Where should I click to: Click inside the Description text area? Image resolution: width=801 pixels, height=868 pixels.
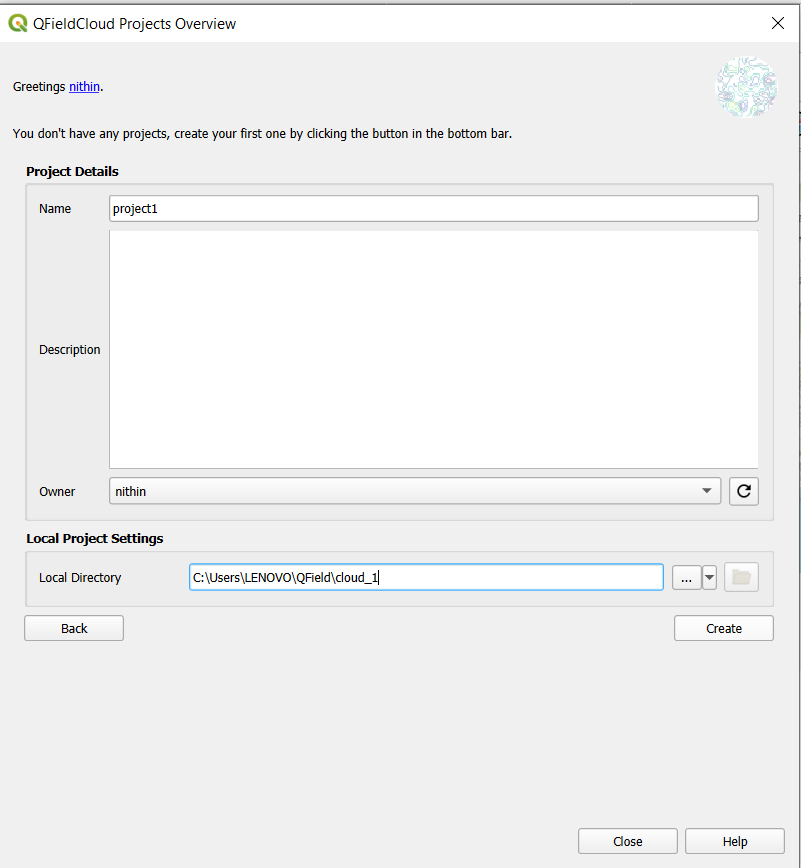433,349
